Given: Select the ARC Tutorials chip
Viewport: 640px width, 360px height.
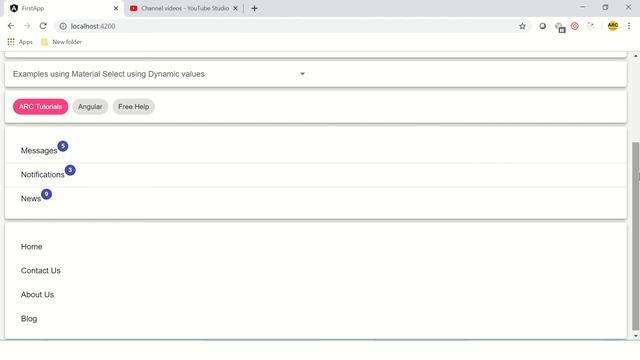Looking at the screenshot, I should tap(40, 107).
